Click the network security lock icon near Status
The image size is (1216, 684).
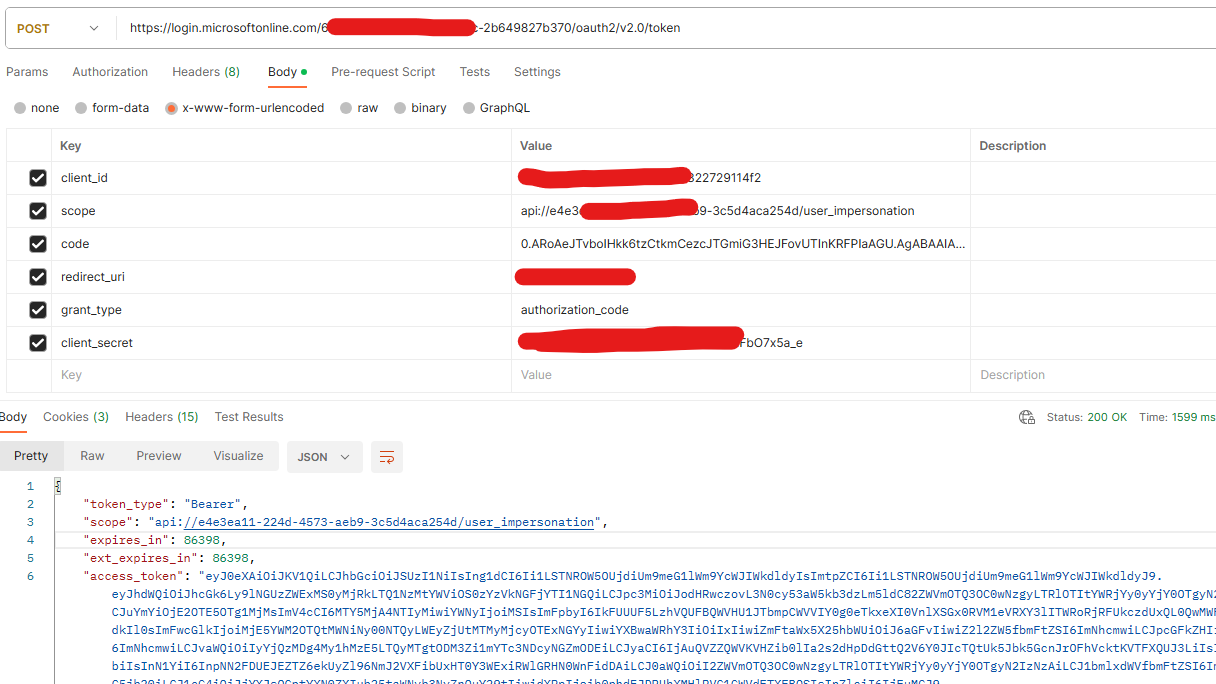click(1027, 417)
